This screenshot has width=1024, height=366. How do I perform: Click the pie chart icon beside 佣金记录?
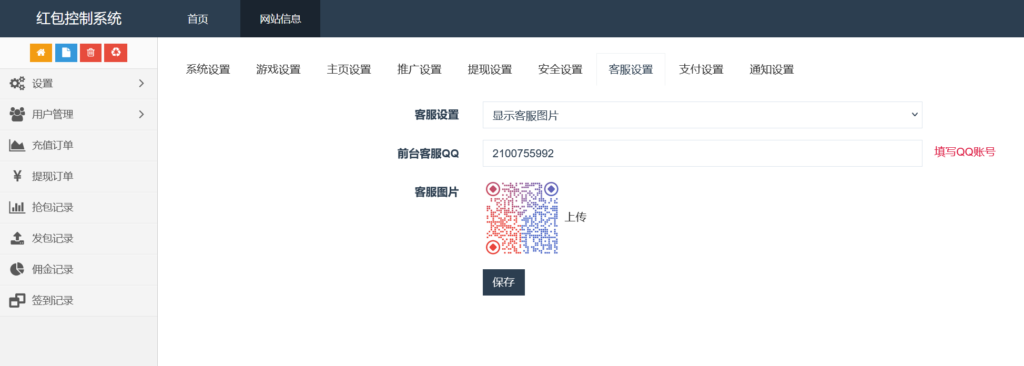(x=17, y=269)
